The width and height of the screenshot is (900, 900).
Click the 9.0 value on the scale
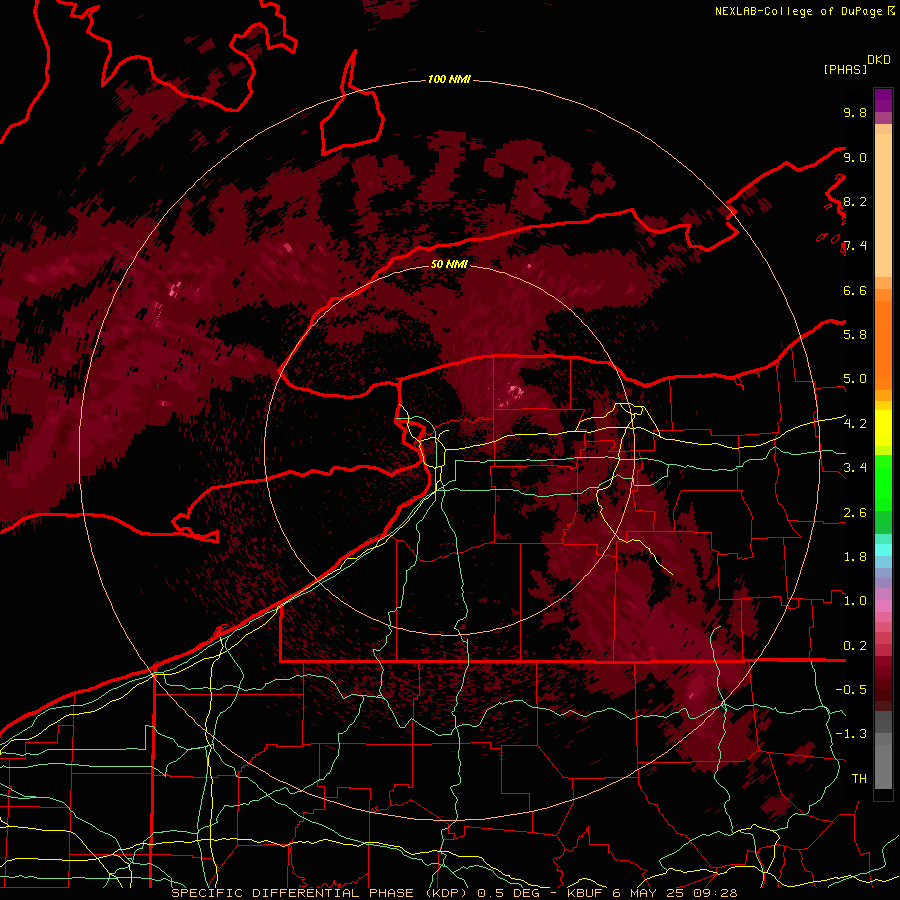coord(855,157)
